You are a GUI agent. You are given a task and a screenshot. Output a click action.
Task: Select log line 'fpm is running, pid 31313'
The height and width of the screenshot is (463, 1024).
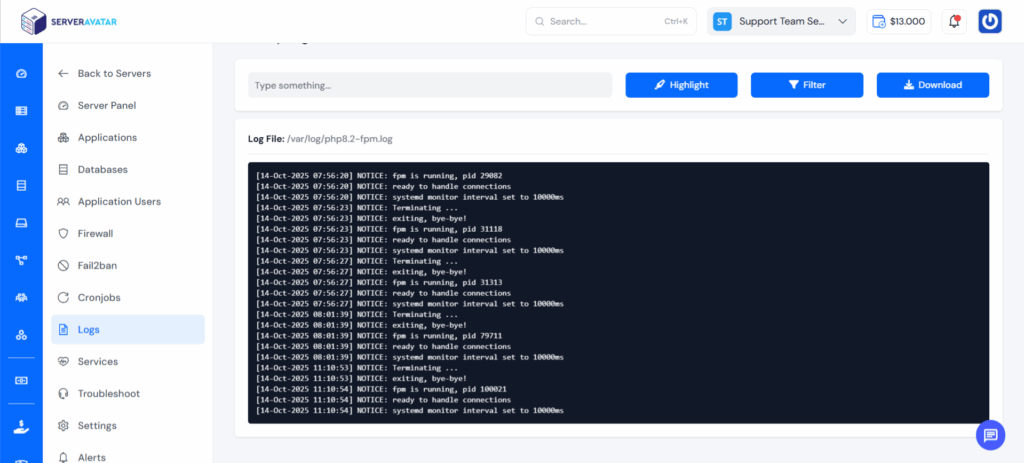click(379, 283)
